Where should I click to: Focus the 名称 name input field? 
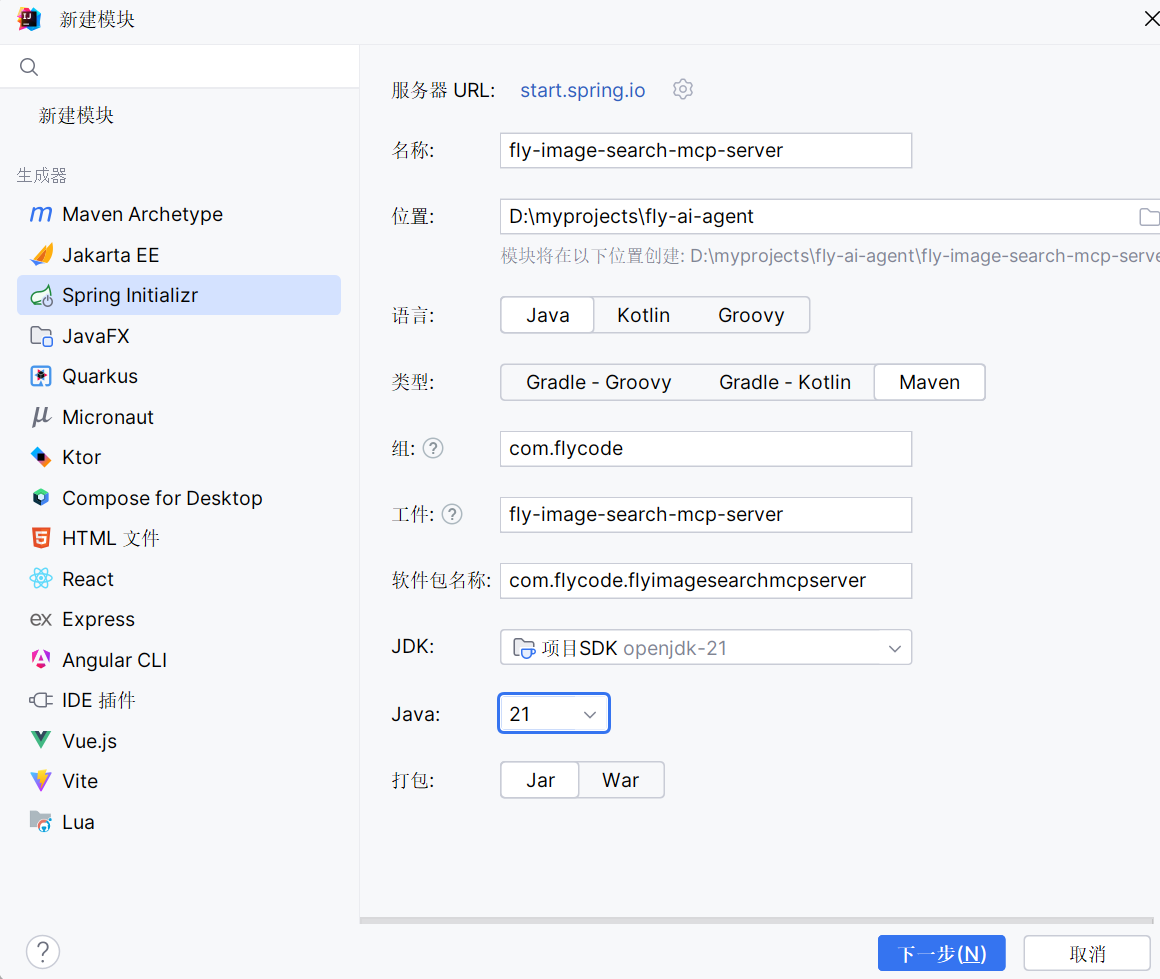[x=706, y=151]
